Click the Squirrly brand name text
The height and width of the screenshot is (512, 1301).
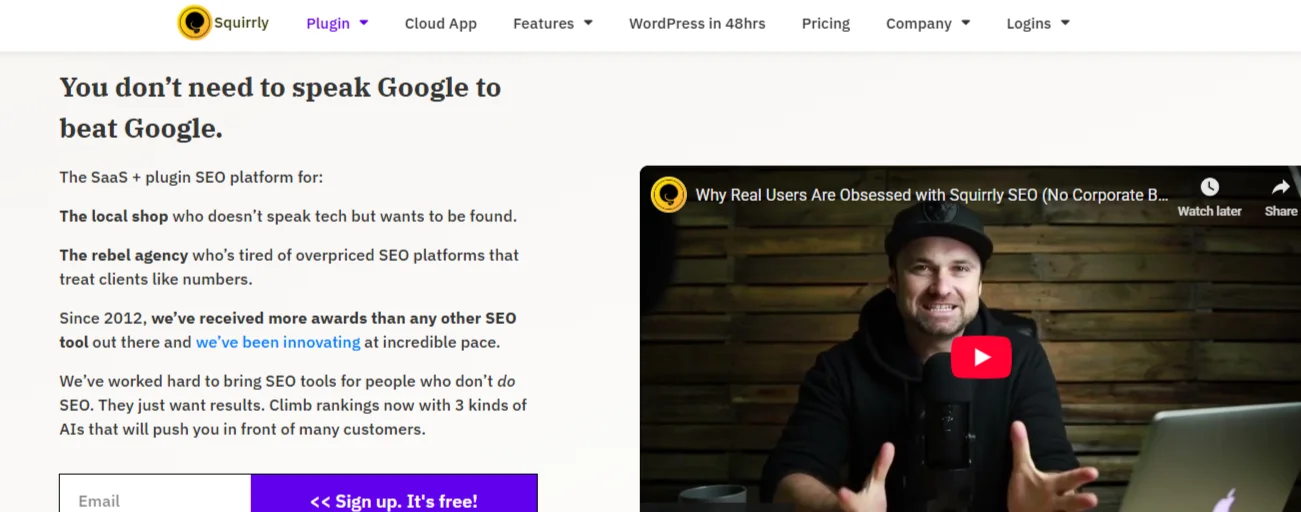point(241,22)
